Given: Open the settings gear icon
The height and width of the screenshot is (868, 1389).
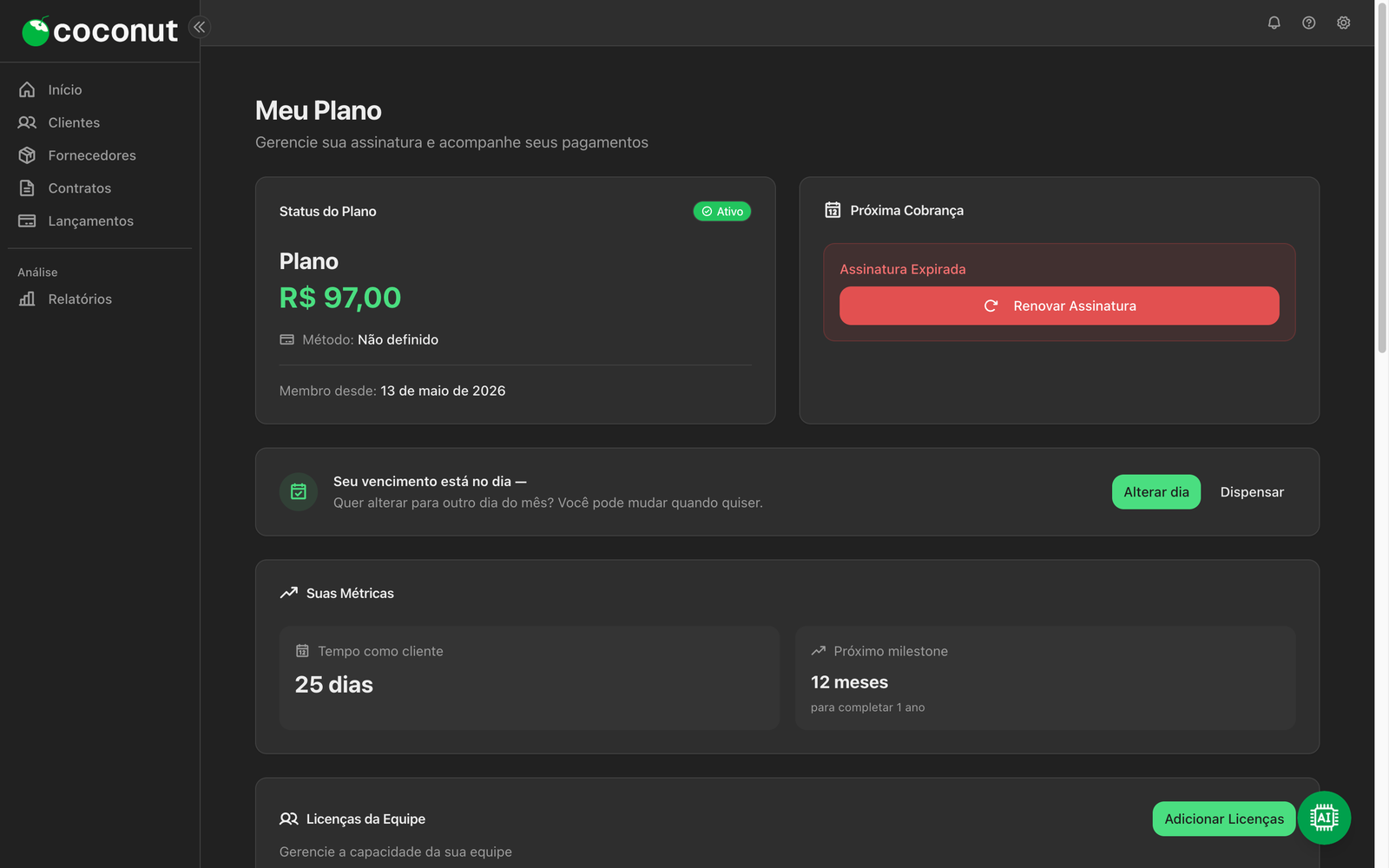Looking at the screenshot, I should click(x=1343, y=23).
